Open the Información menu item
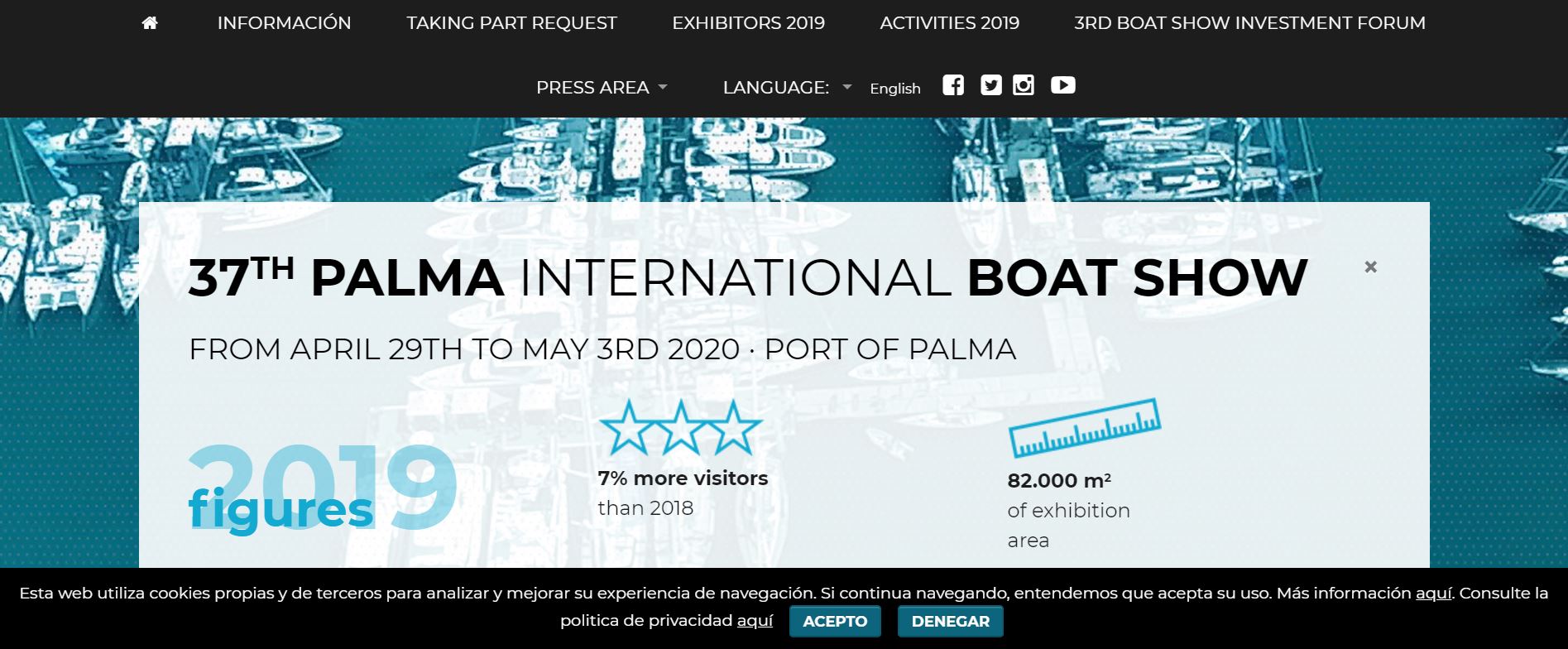This screenshot has width=1568, height=649. point(284,23)
